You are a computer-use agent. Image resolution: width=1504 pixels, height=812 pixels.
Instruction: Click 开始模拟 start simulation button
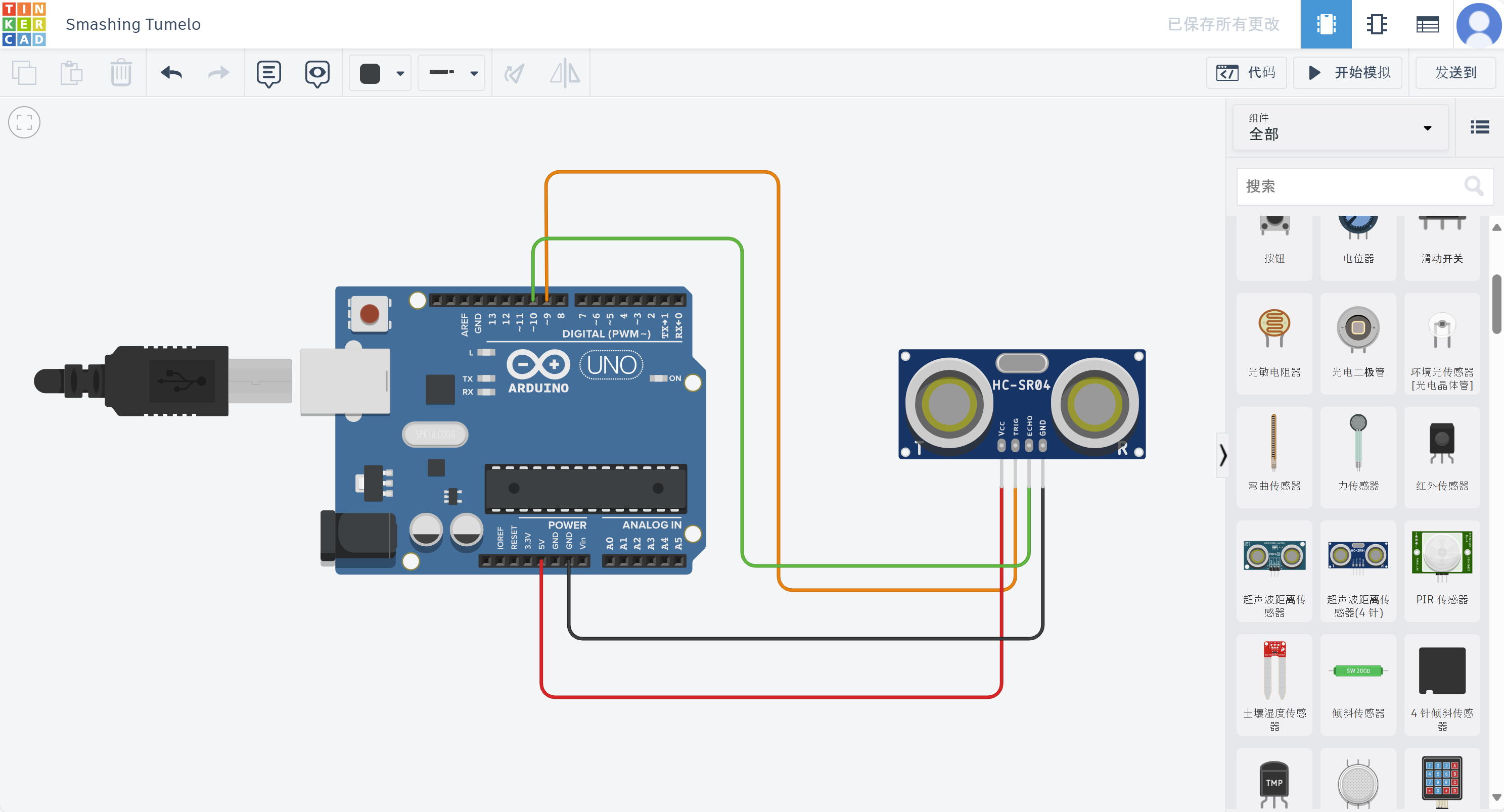click(1347, 72)
